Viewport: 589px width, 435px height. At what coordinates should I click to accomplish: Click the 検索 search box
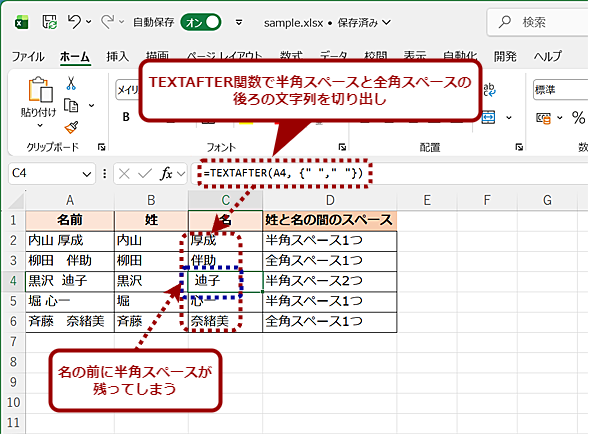click(x=538, y=22)
